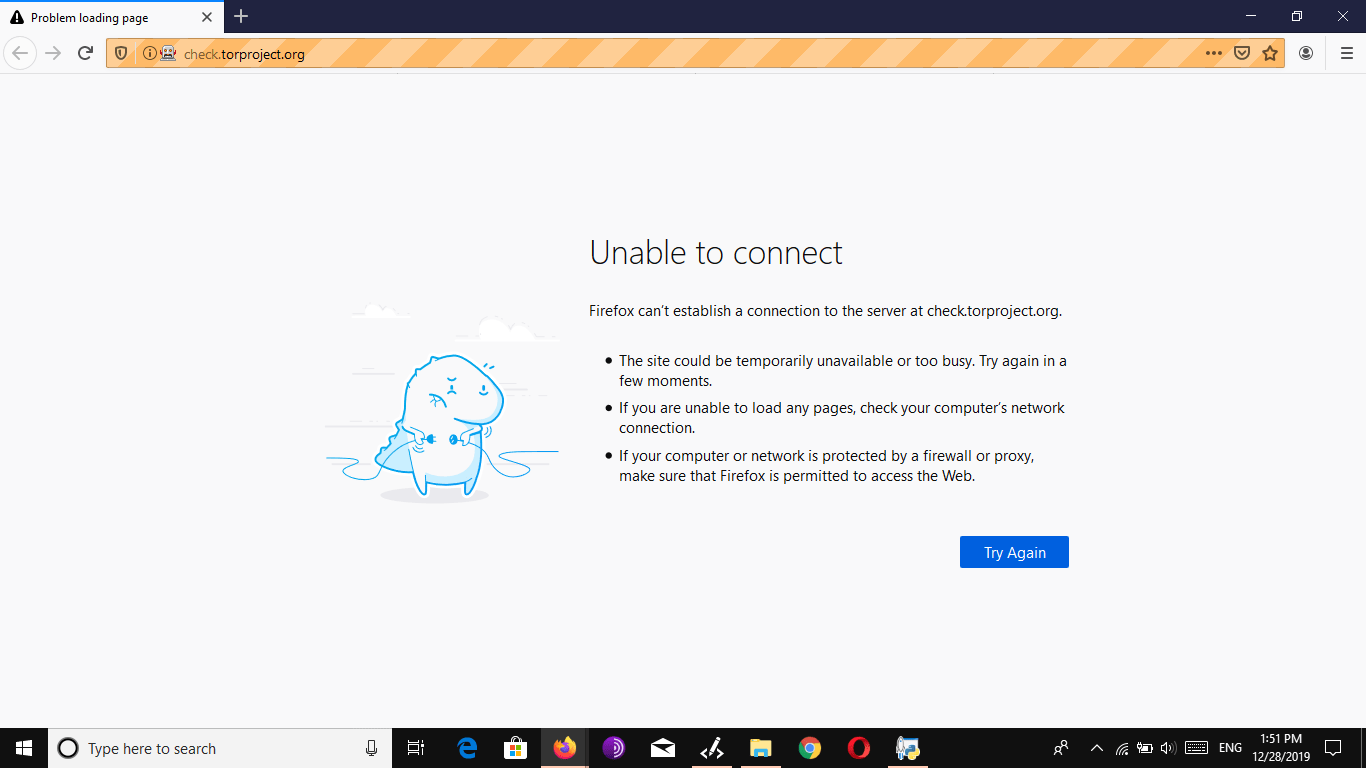Launch Opera from the taskbar

[x=858, y=748]
